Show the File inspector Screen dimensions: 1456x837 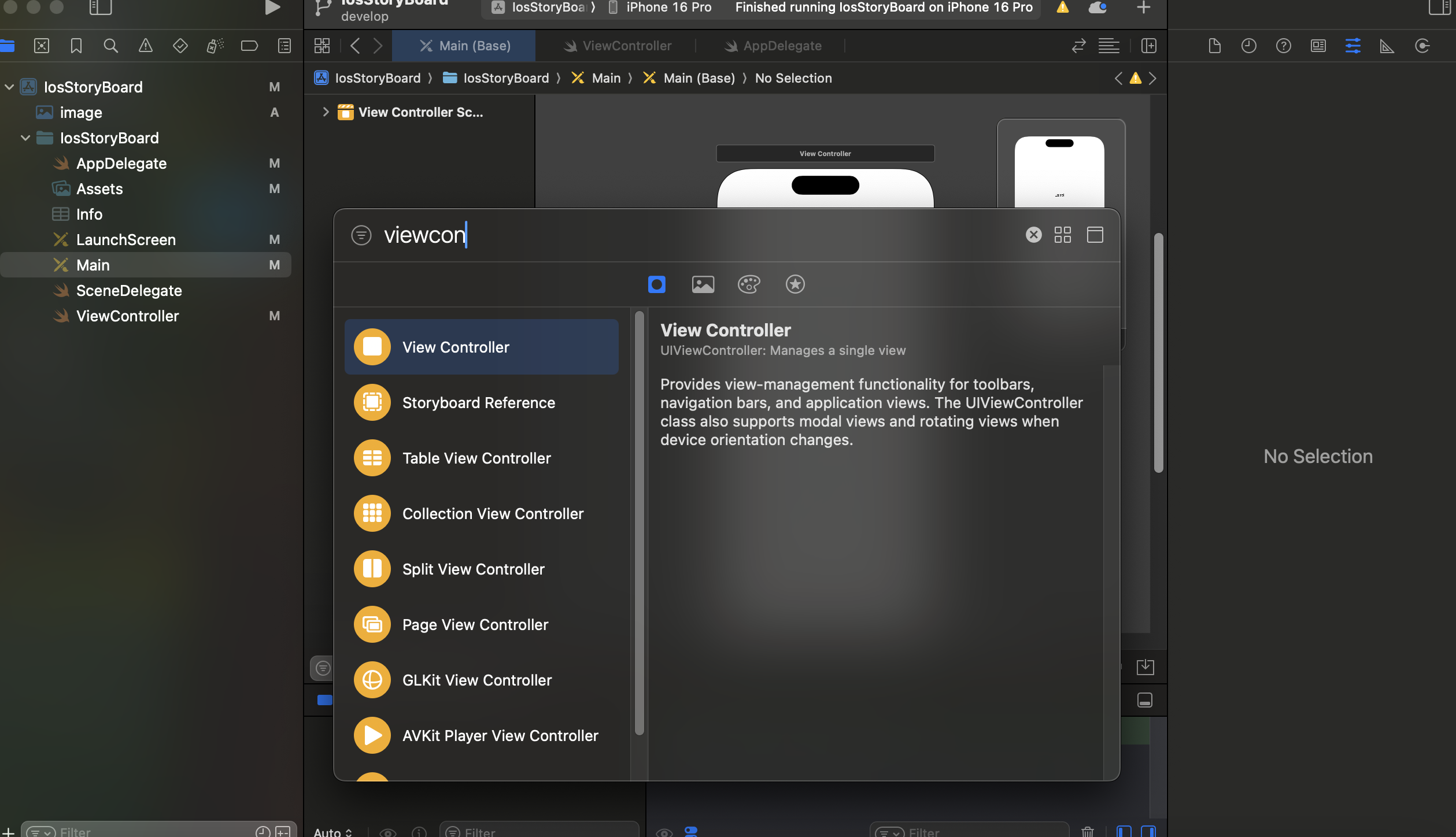[x=1214, y=46]
